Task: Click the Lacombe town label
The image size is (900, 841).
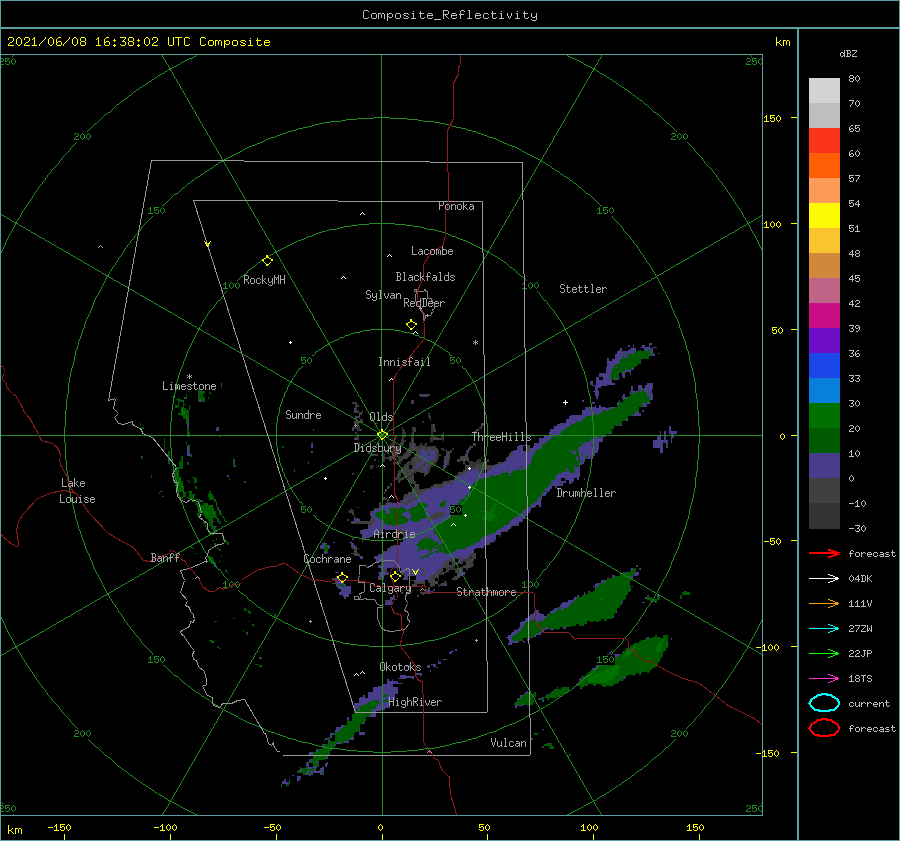Action: coord(432,251)
